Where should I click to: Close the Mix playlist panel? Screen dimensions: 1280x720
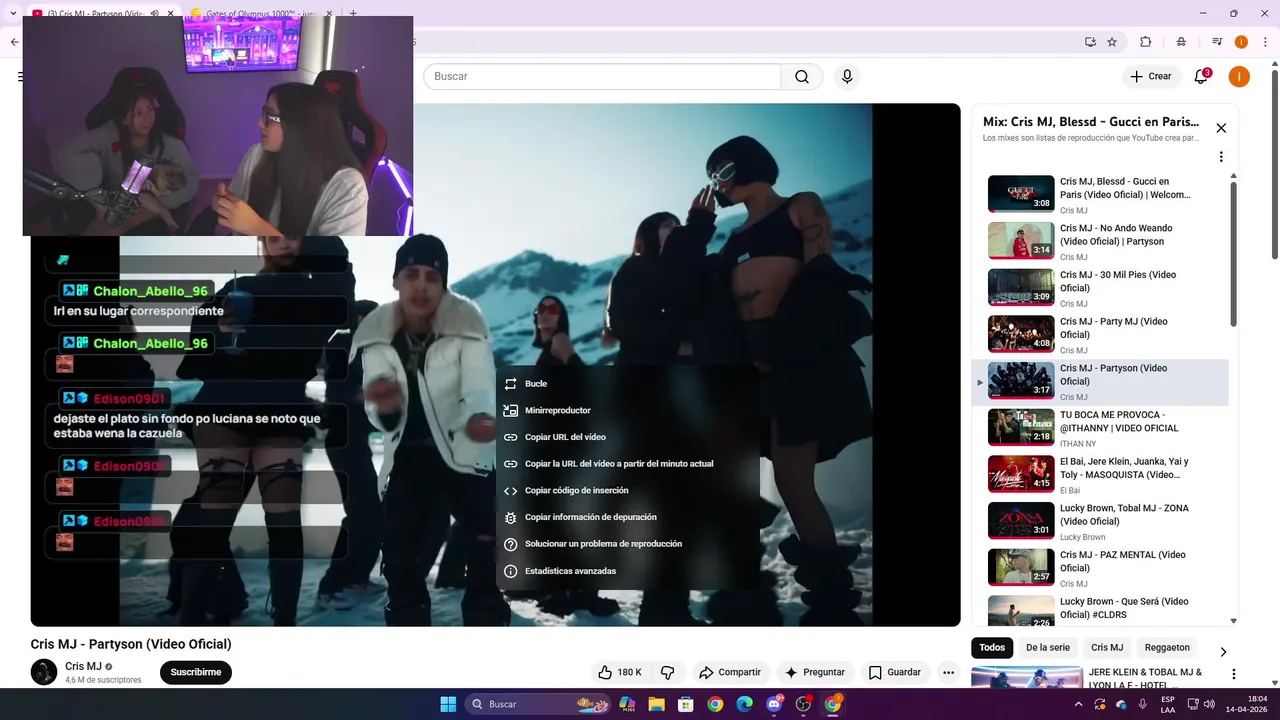(1221, 128)
